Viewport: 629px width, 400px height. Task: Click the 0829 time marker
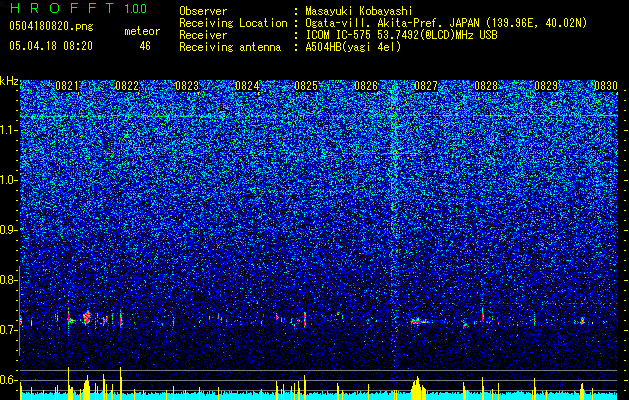tap(546, 86)
